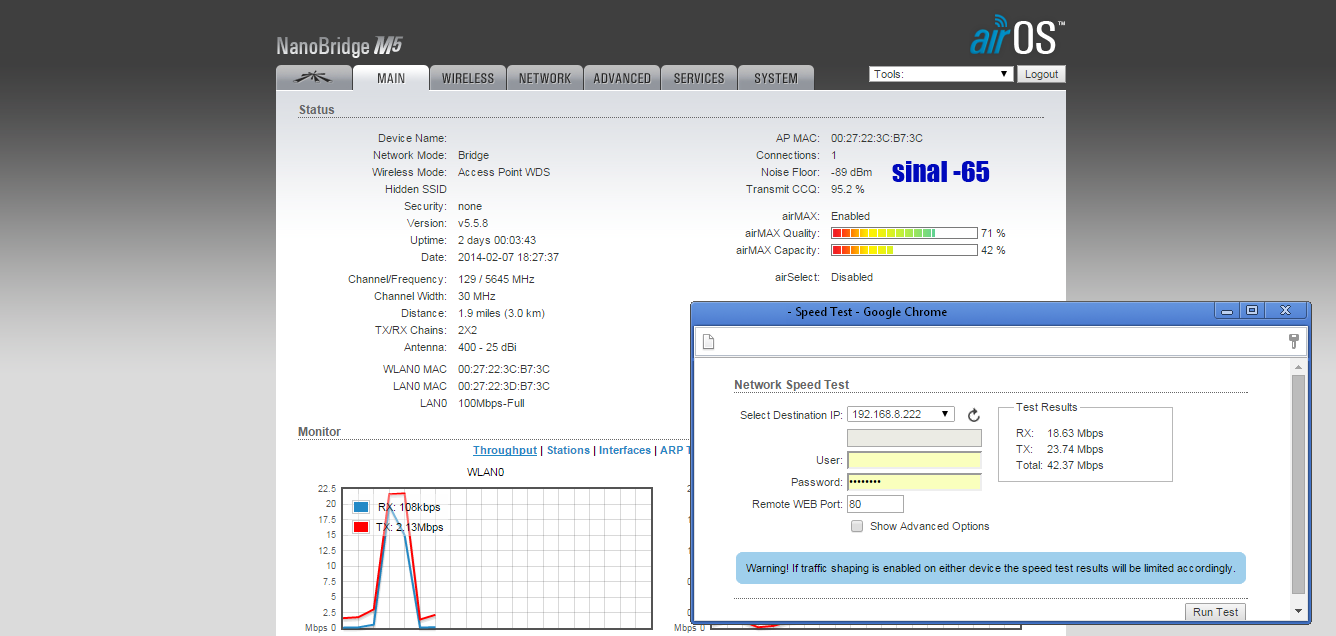Screen dimensions: 1336x636
Task: Click the red TX legend swatch
Action: pos(361,527)
